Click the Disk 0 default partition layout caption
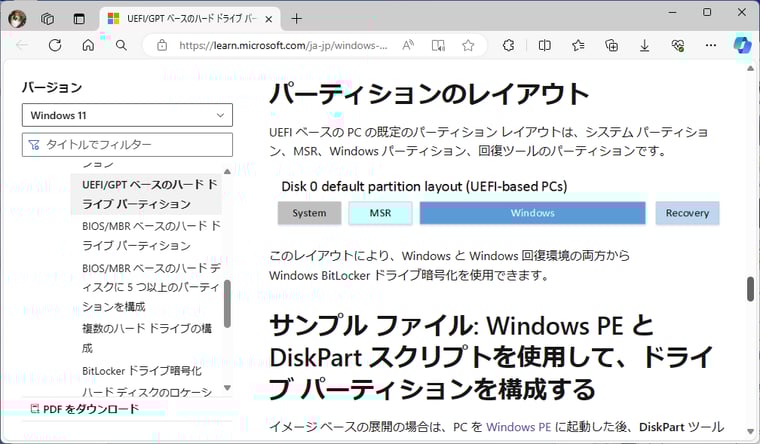The width and height of the screenshot is (760, 444). click(x=424, y=187)
